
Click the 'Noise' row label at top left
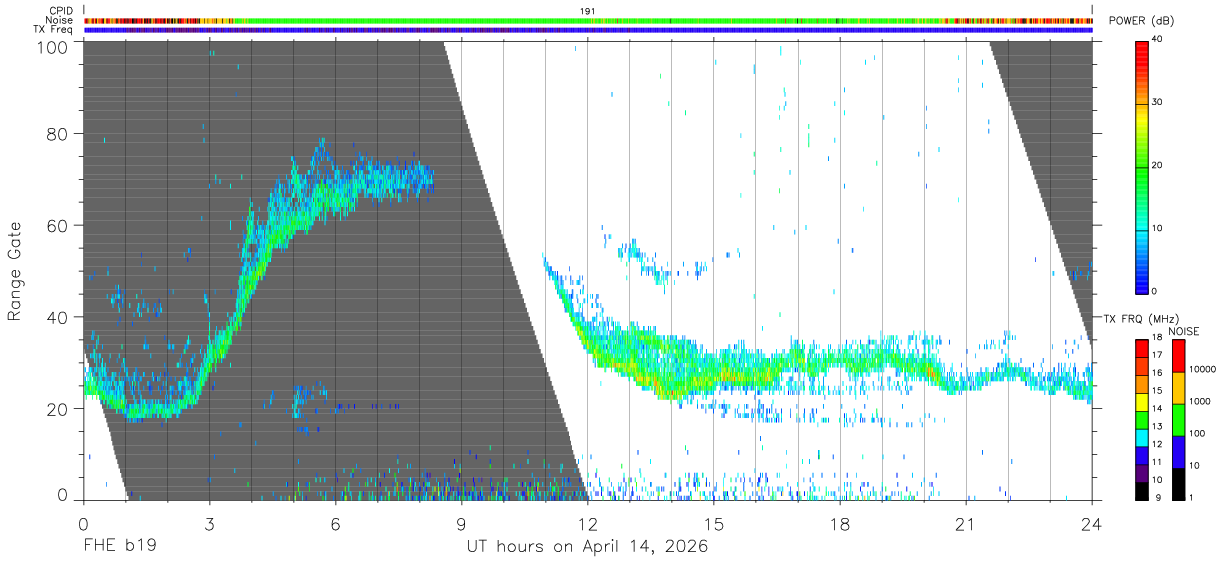point(59,20)
